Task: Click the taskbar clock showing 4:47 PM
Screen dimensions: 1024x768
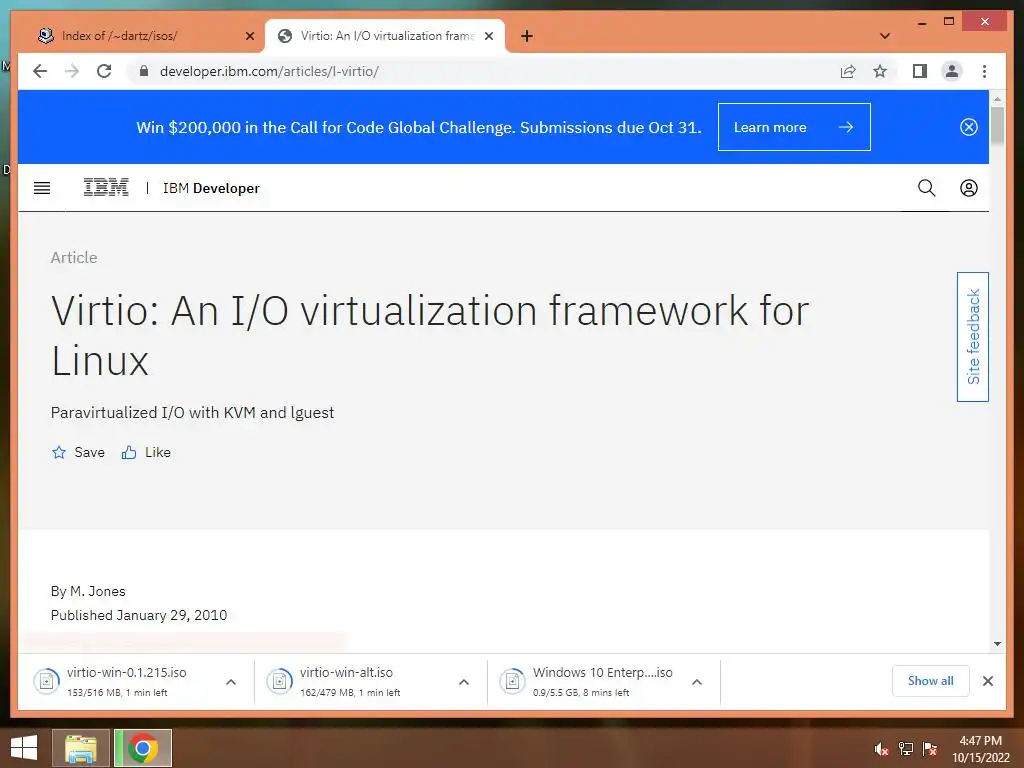Action: (980, 749)
